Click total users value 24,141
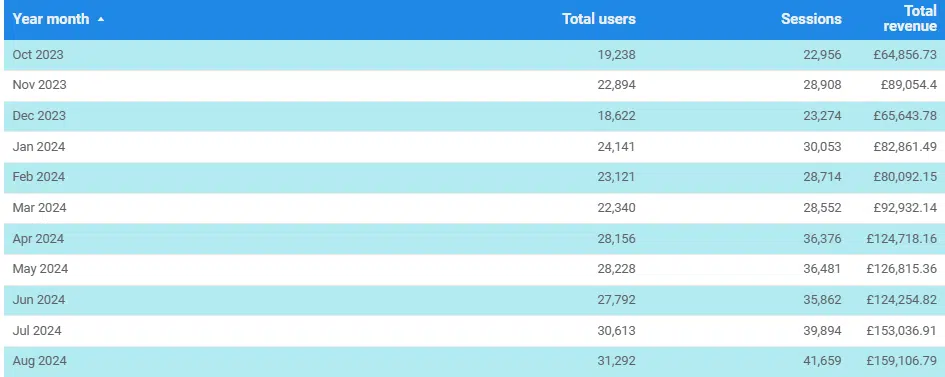945x377 pixels. tap(616, 147)
